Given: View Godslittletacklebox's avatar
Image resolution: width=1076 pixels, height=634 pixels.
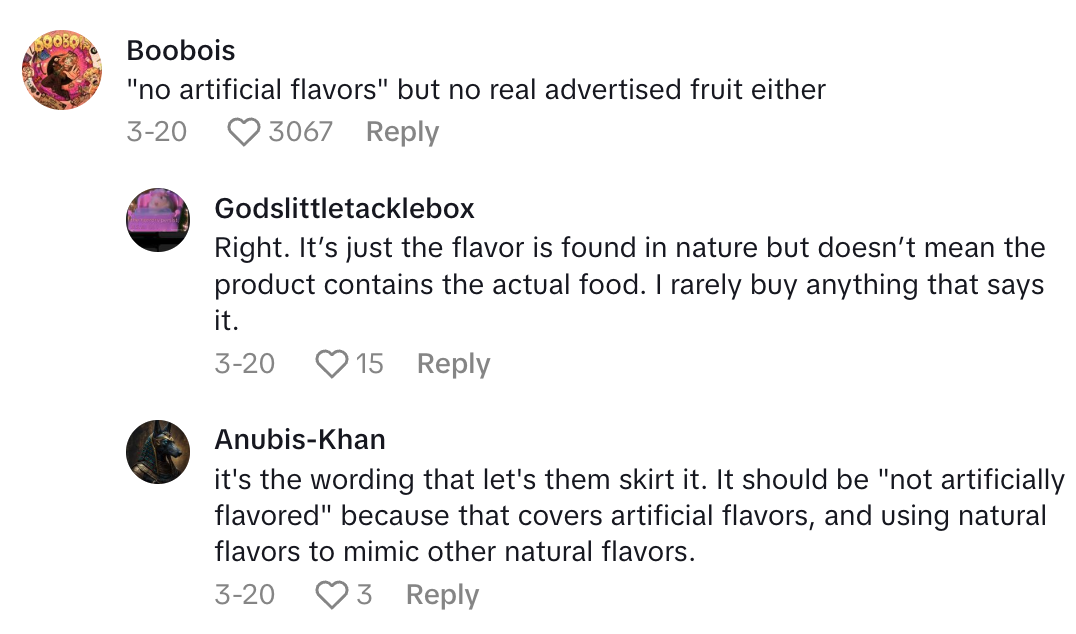Looking at the screenshot, I should pos(158,220).
